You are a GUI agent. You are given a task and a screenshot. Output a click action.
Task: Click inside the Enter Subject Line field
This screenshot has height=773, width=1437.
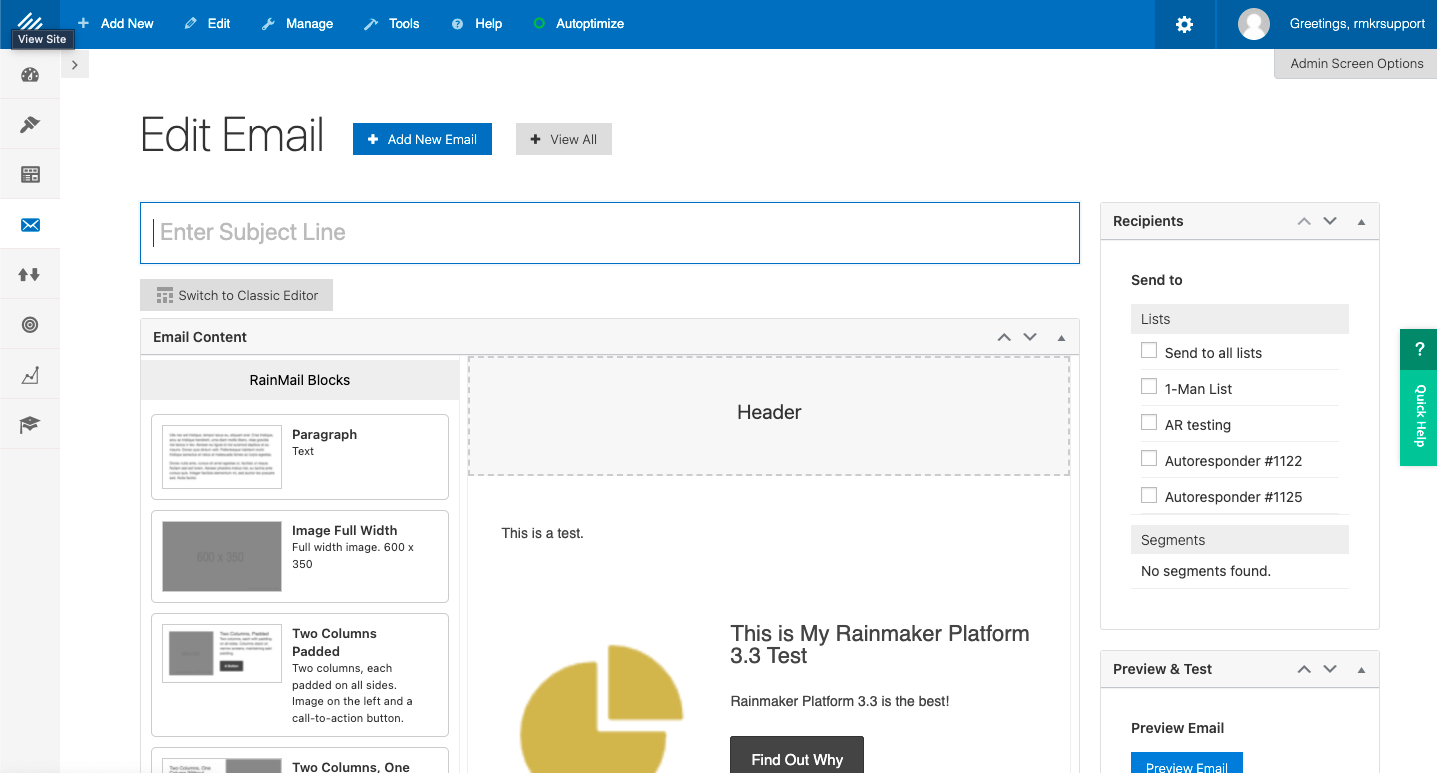[400, 233]
